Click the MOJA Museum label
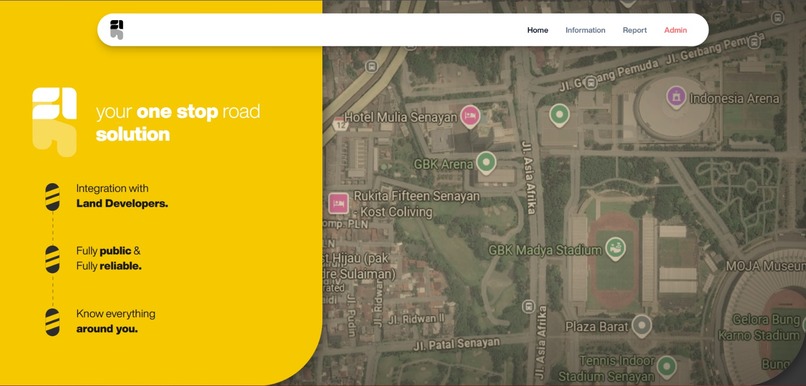This screenshot has width=806, height=386. 765,266
